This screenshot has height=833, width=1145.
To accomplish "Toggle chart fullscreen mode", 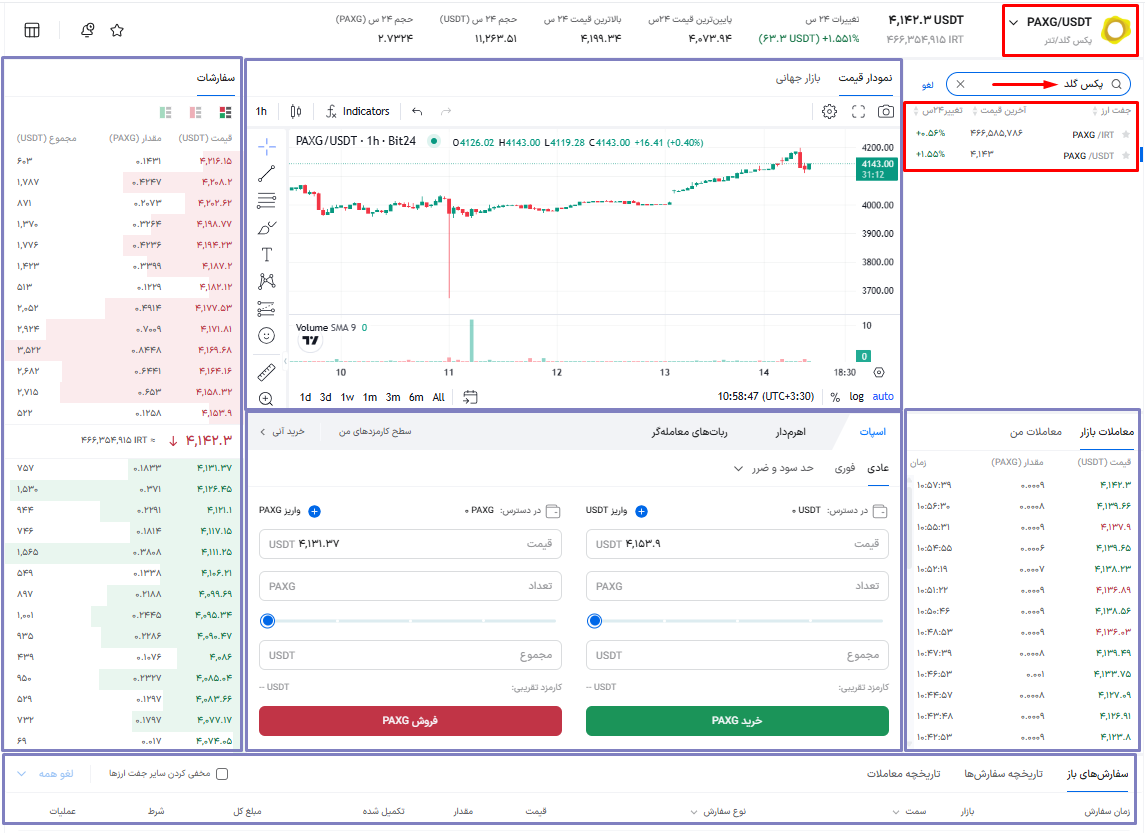I will click(858, 112).
